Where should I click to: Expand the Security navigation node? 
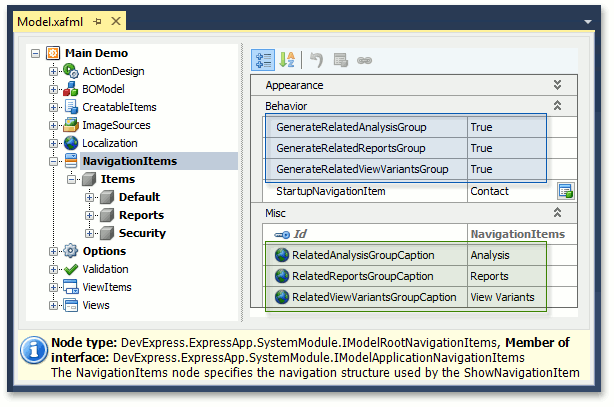(x=89, y=233)
